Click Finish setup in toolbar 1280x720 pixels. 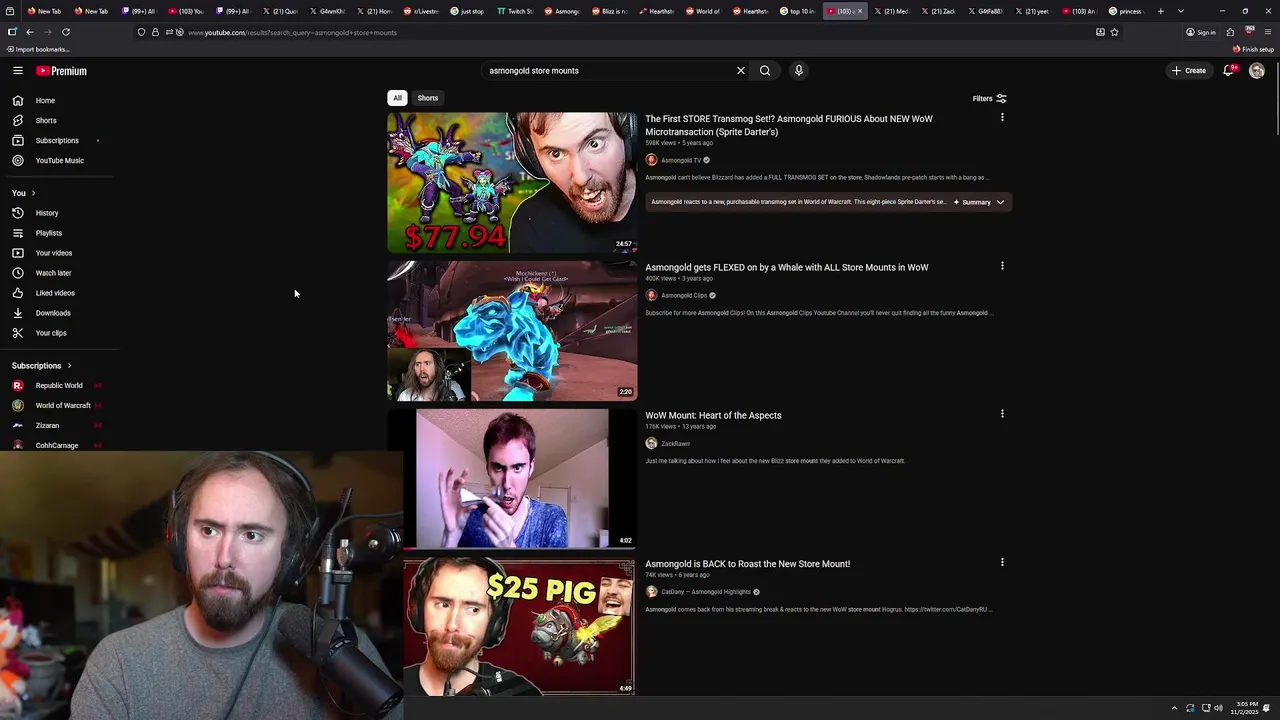point(1253,49)
